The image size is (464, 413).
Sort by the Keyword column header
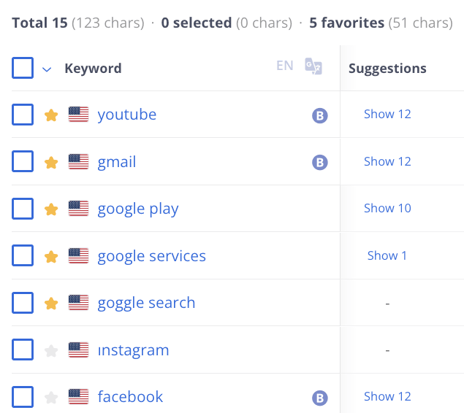(x=93, y=68)
